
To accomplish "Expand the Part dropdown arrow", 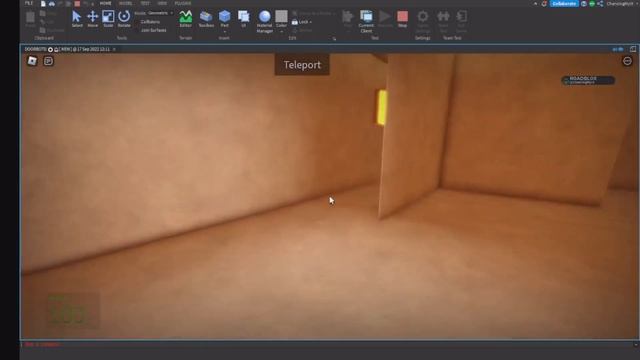I will click(224, 31).
